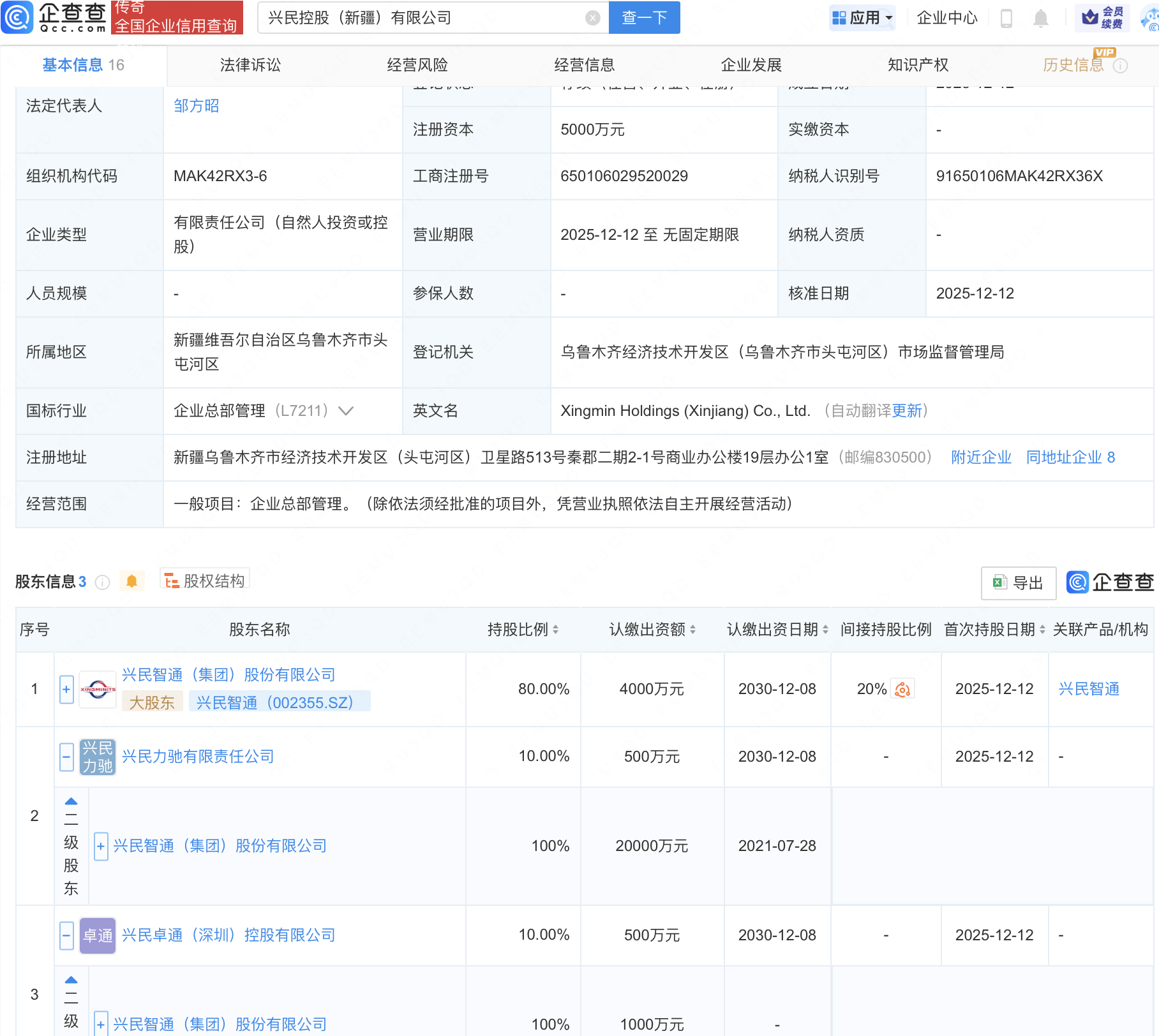Viewport: 1159px width, 1036px height.
Task: Click the 同地址企业 8 link
Action: click(x=1070, y=457)
